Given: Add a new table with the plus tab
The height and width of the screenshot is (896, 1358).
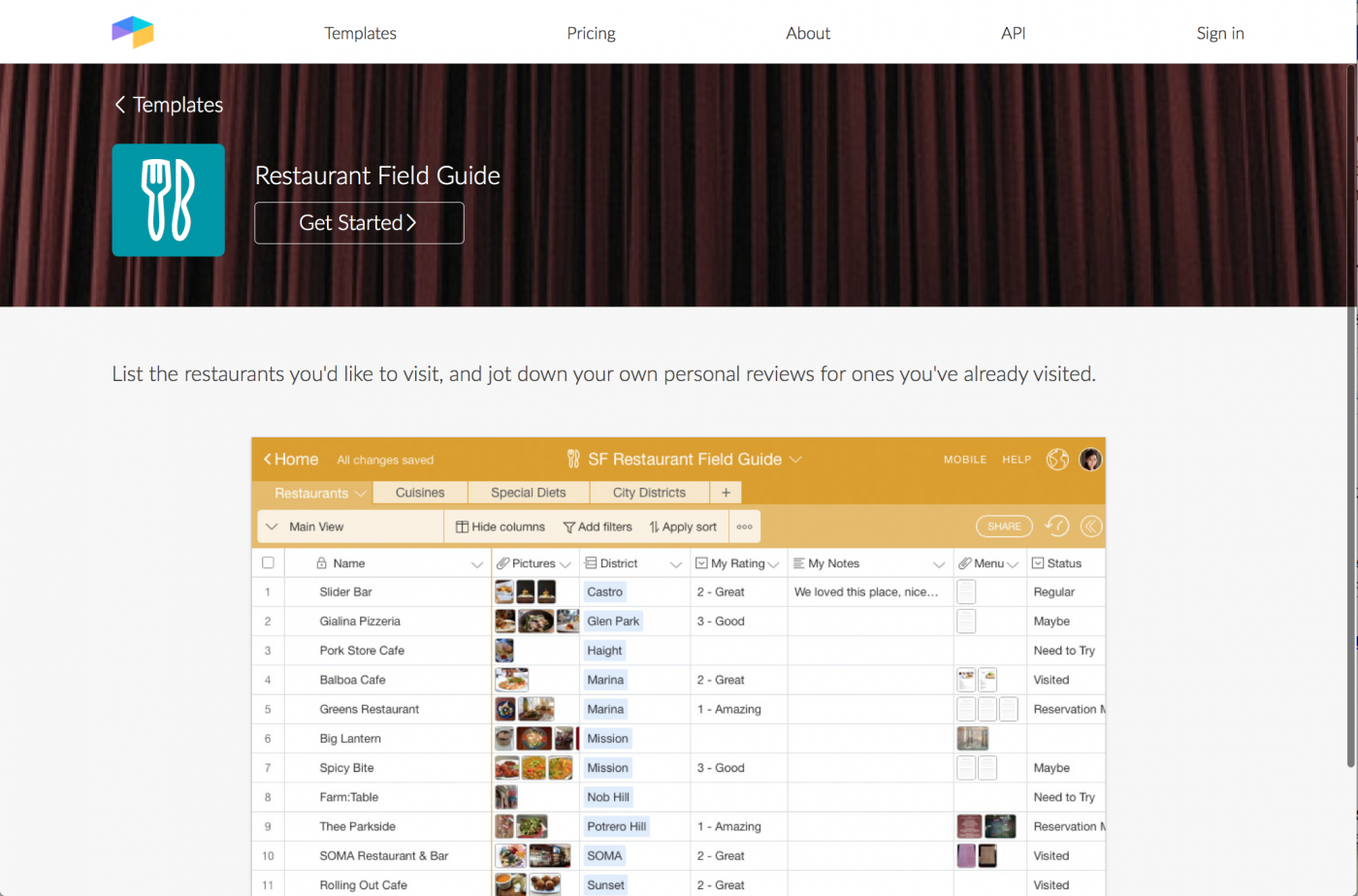Looking at the screenshot, I should pos(726,493).
